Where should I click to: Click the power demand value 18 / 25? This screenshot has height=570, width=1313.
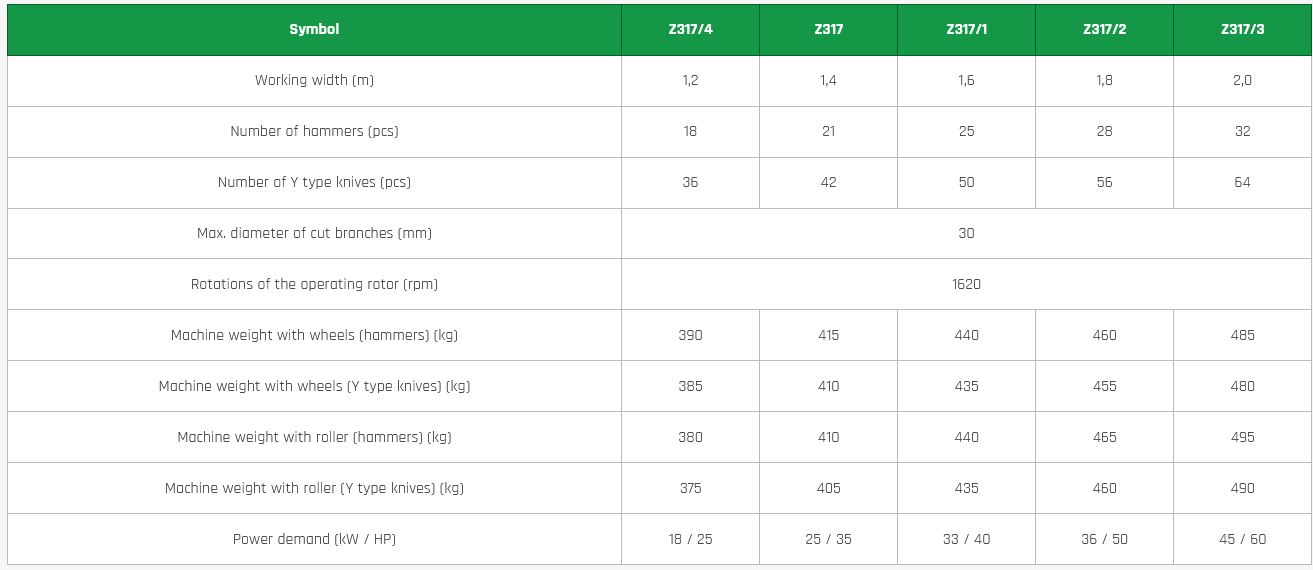coord(690,539)
